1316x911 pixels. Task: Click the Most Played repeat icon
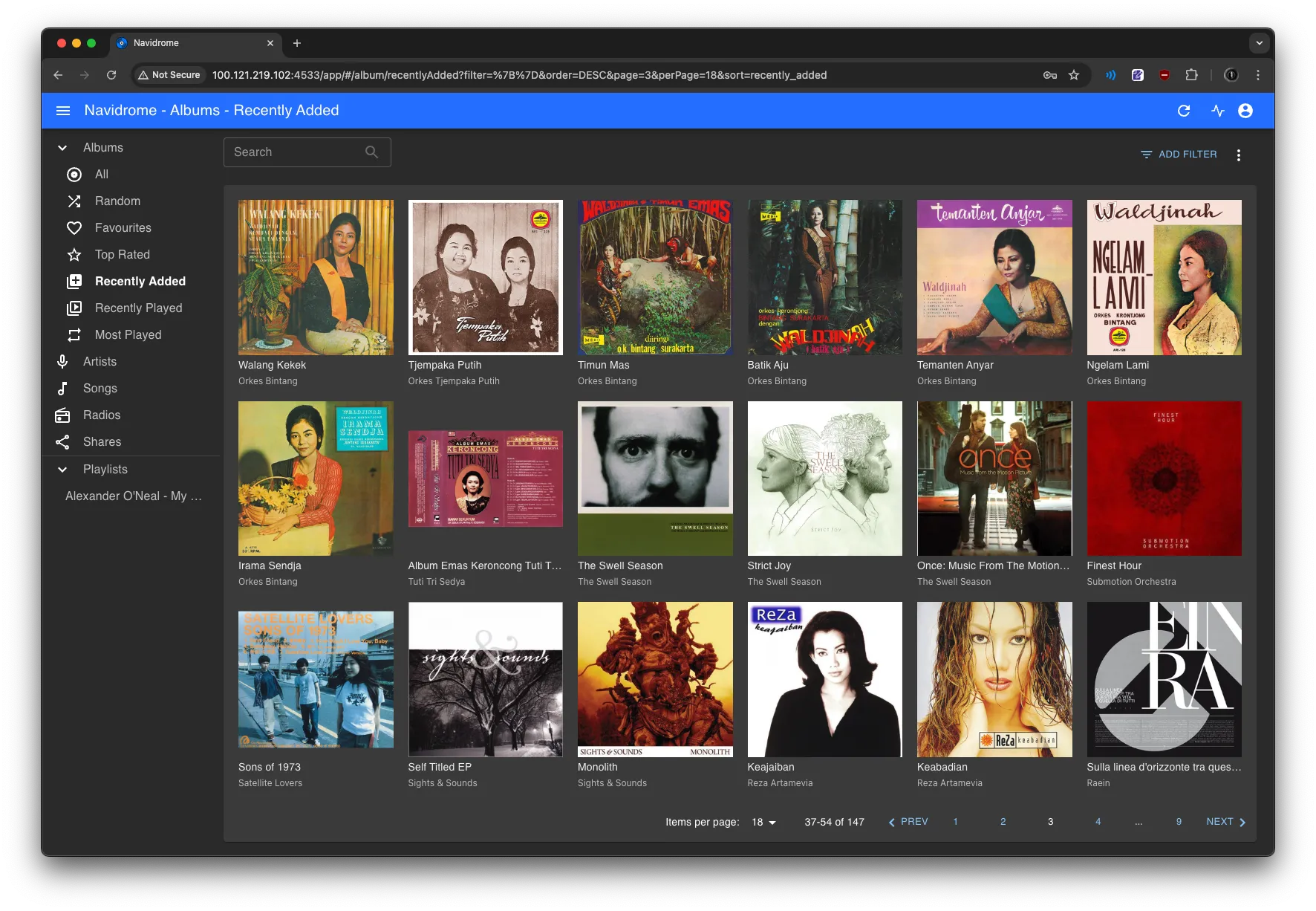[x=74, y=335]
